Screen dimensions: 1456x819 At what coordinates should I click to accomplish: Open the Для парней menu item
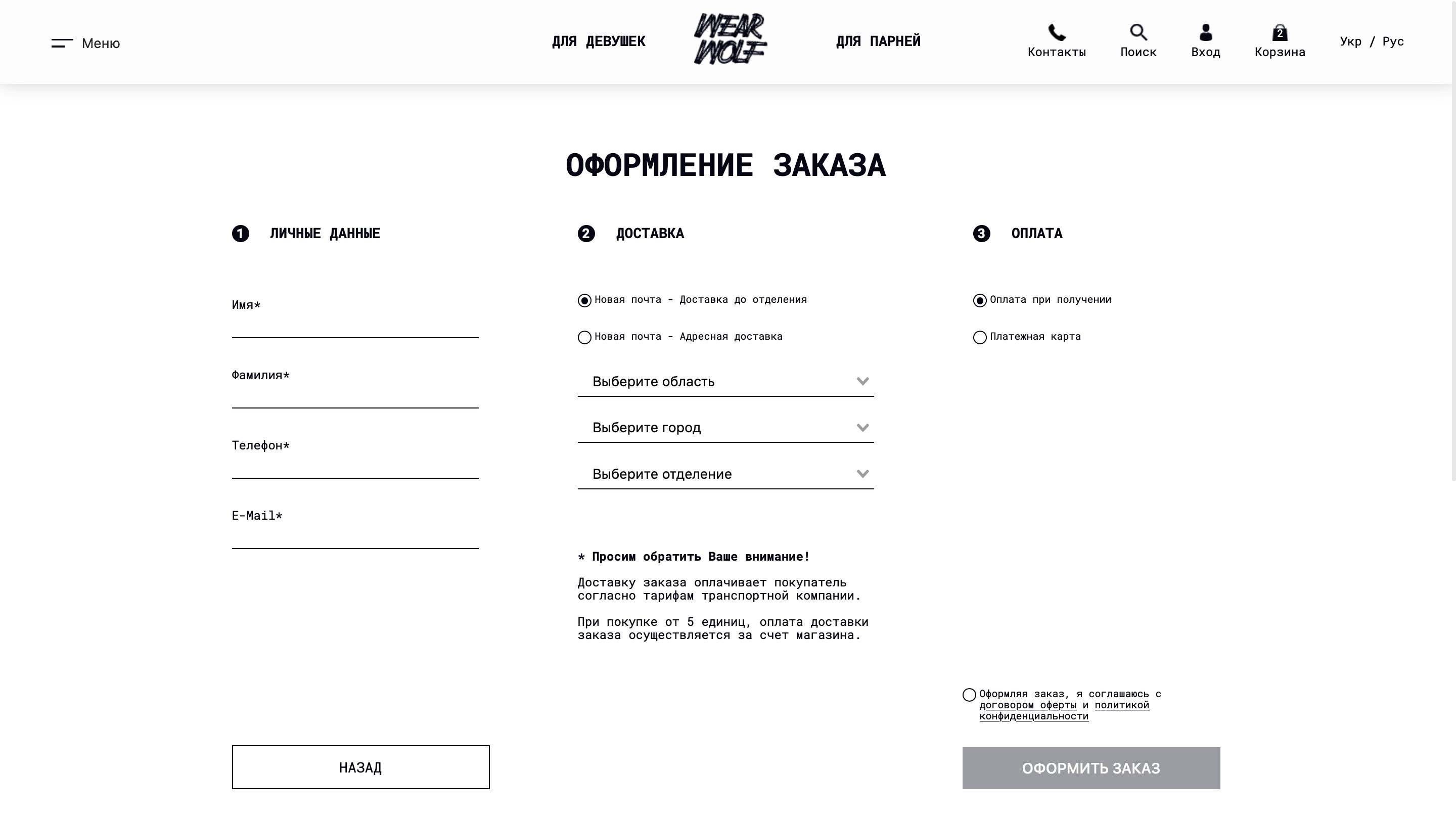pos(878,41)
